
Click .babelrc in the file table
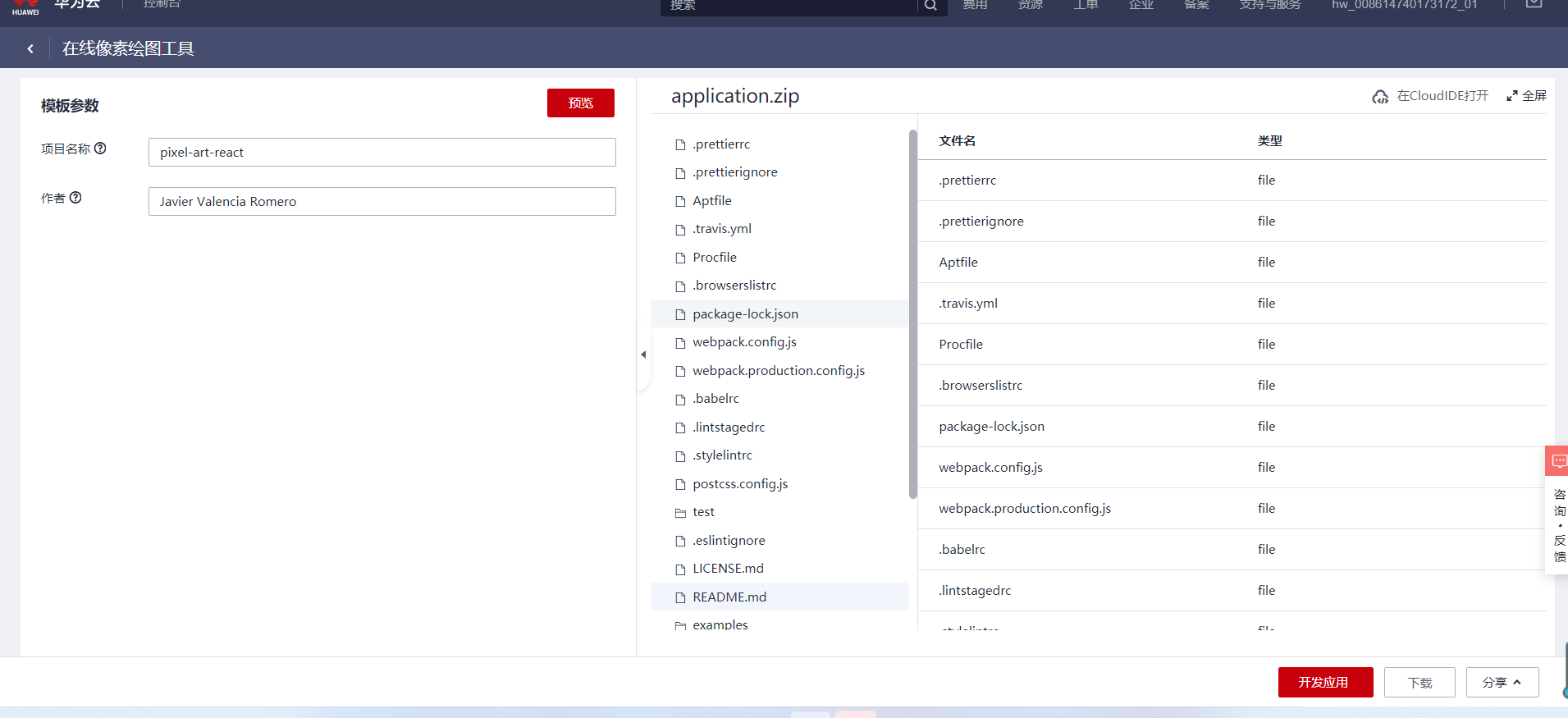(962, 549)
